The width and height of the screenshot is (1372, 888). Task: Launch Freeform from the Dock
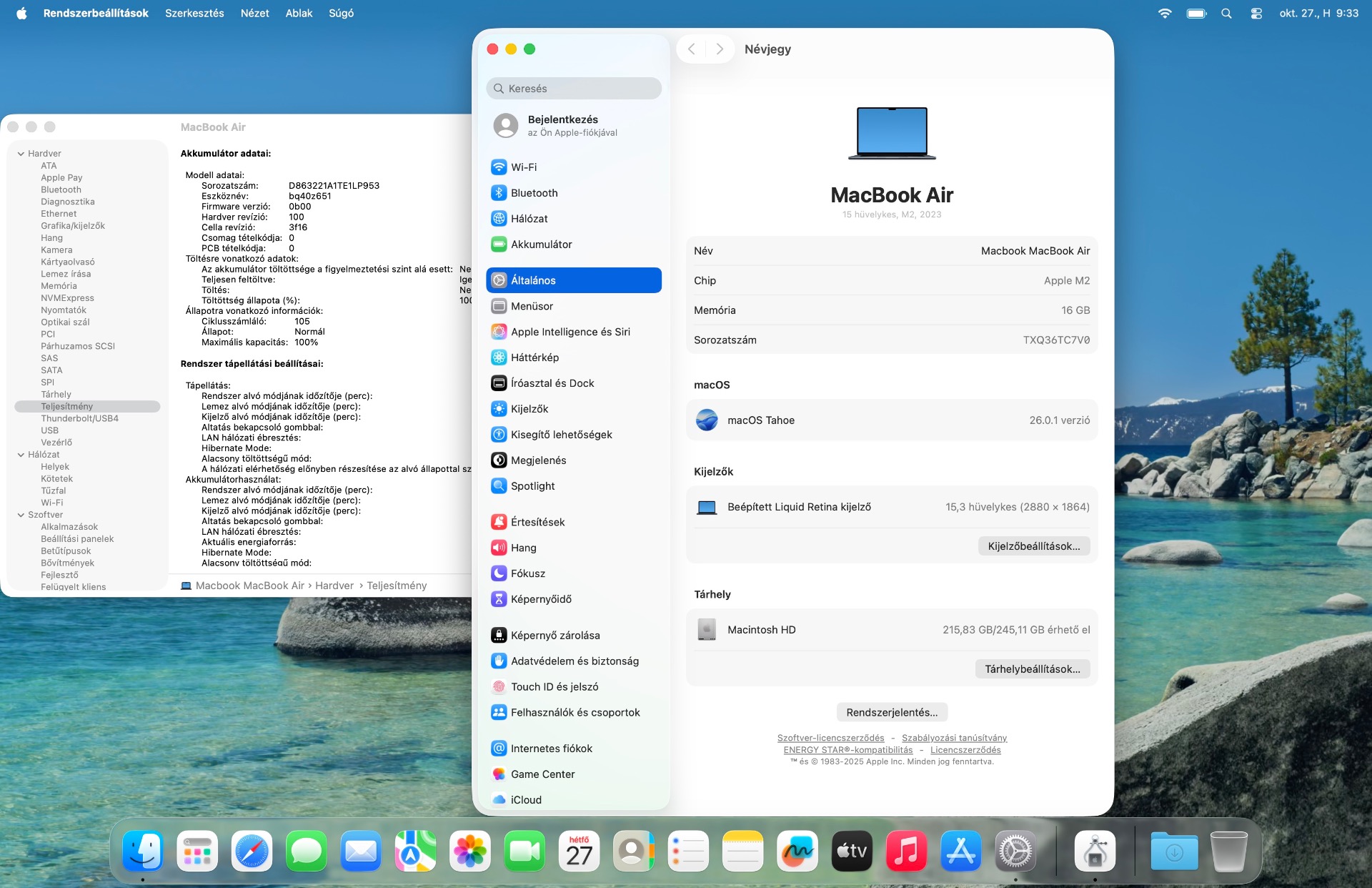pyautogui.click(x=797, y=851)
